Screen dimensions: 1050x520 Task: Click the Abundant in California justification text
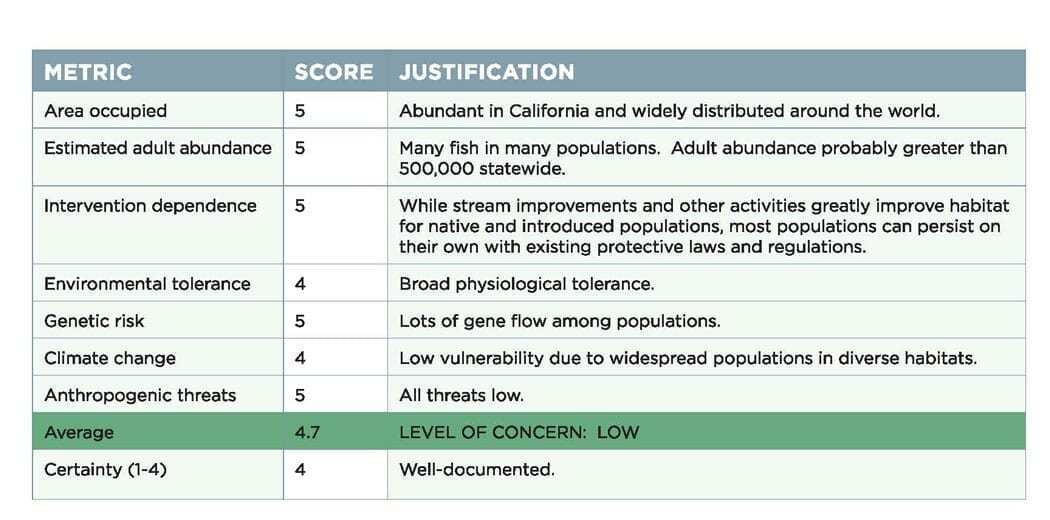670,111
